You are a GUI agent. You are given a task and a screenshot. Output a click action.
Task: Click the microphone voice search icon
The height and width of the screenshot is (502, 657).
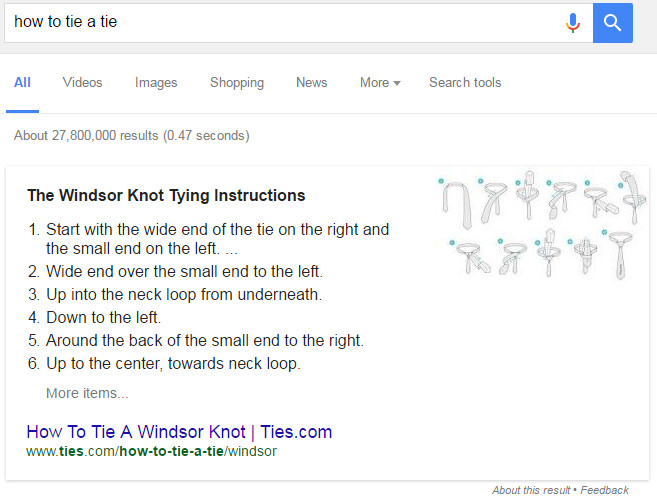572,23
